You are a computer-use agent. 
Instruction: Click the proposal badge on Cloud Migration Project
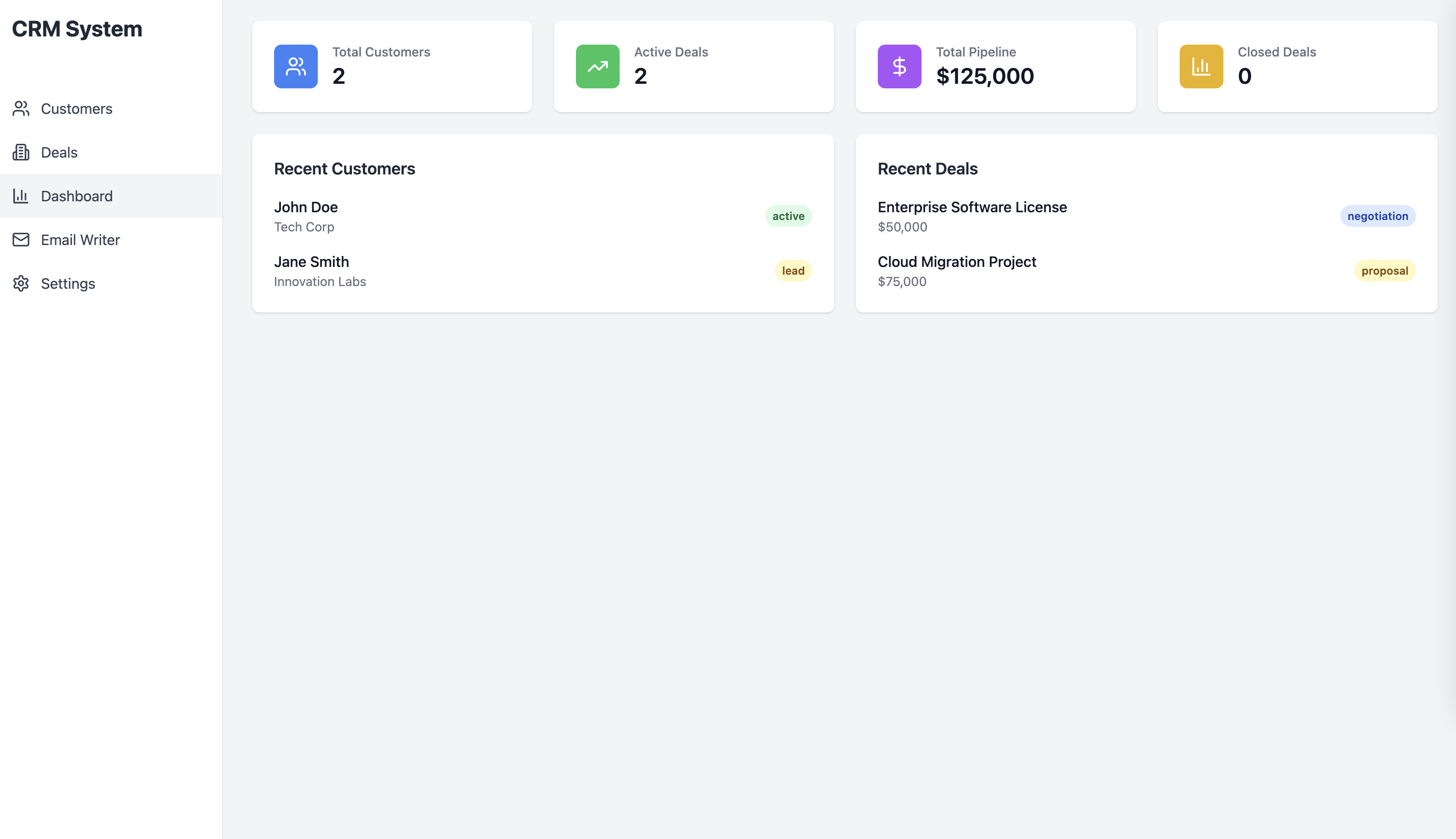coord(1385,270)
